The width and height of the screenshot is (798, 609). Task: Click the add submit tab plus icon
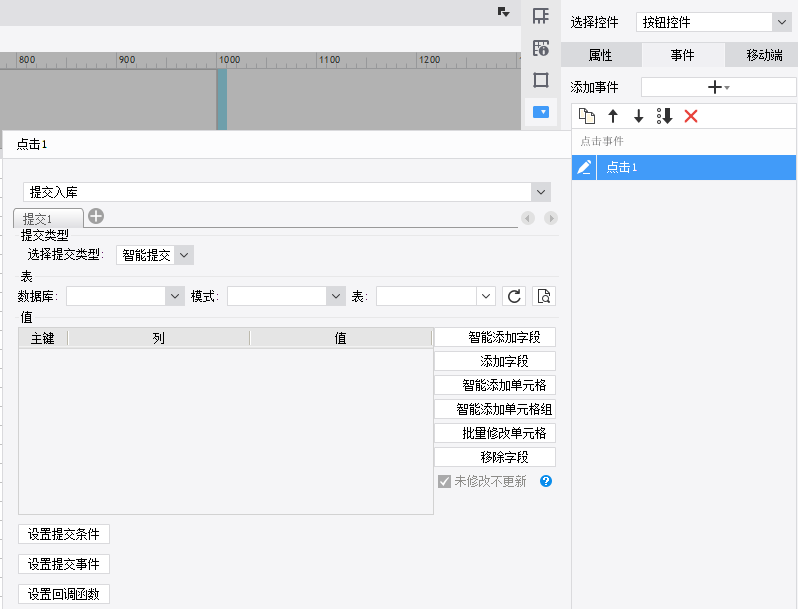click(96, 216)
